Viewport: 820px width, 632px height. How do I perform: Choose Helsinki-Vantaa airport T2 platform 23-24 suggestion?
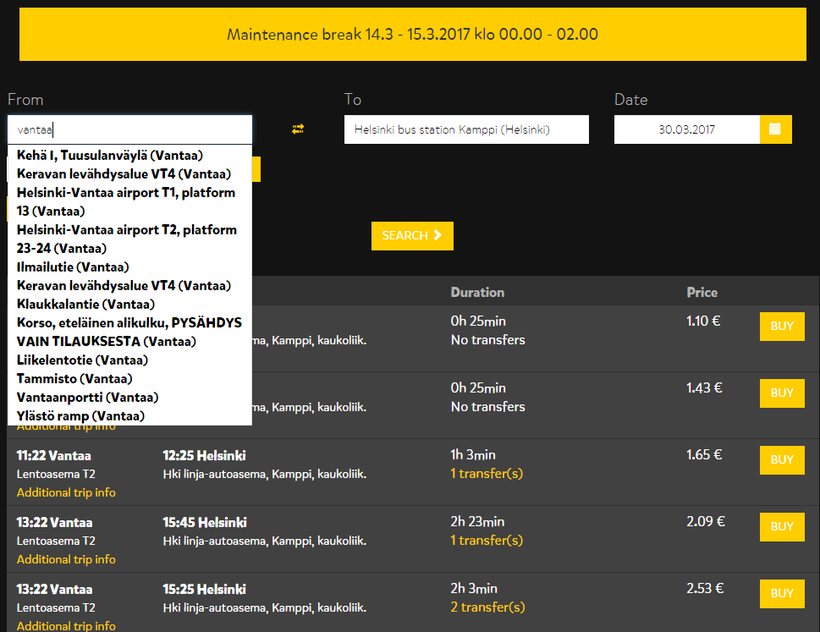point(126,238)
